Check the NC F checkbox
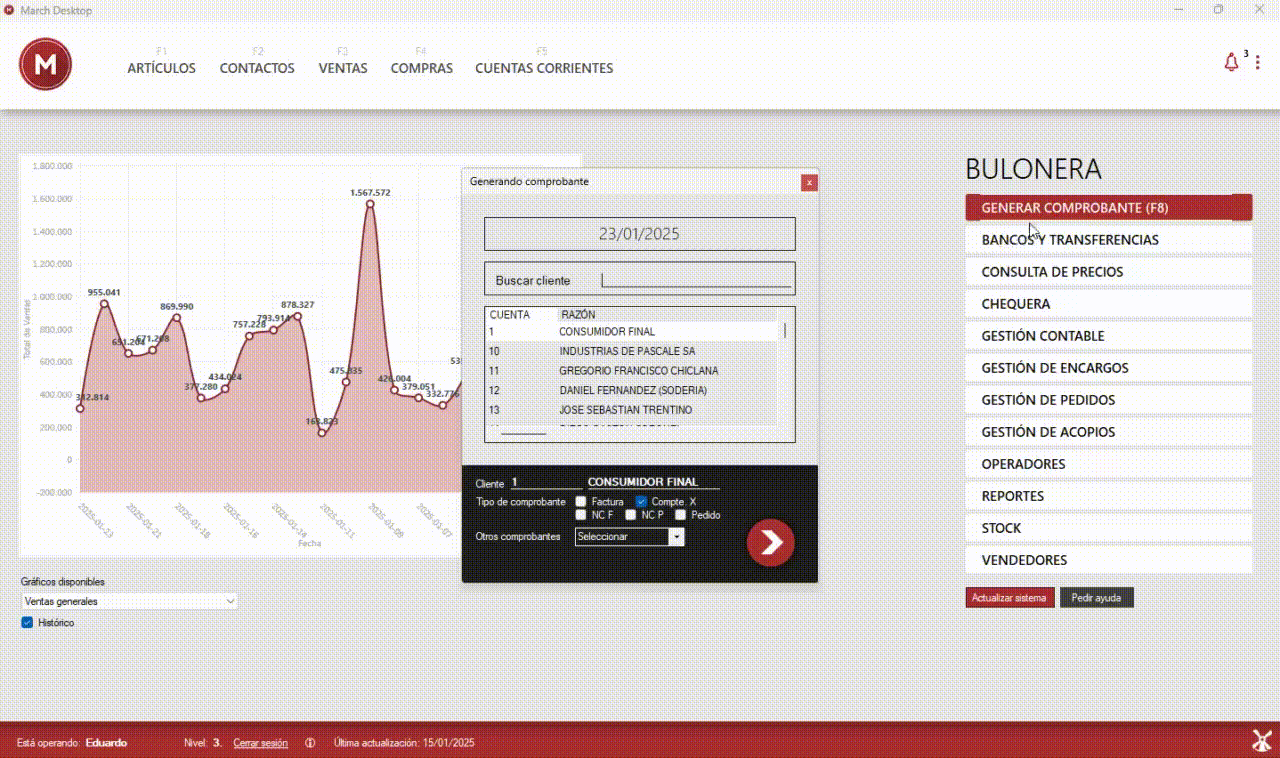 581,515
